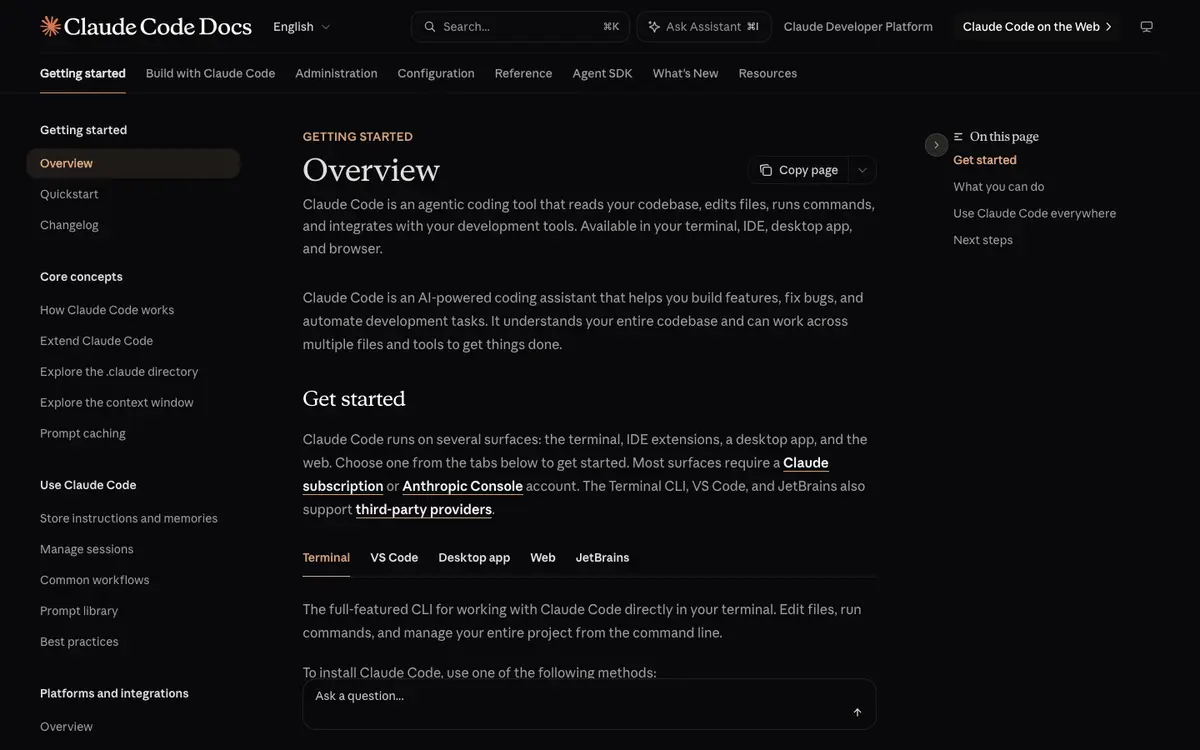Open the What's New tab
The image size is (1200, 750).
point(685,73)
